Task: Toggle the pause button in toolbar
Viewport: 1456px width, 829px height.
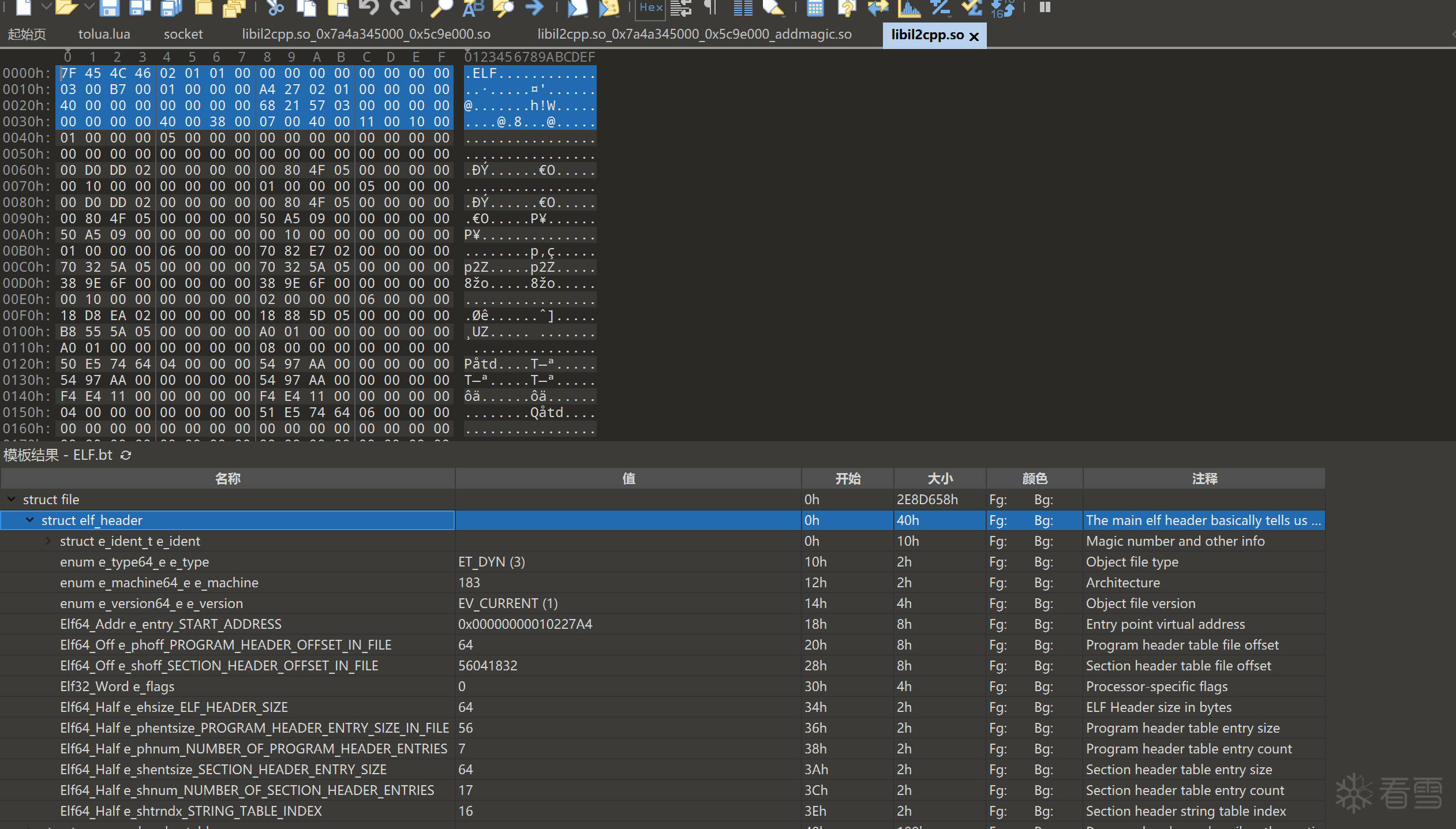Action: tap(1045, 8)
